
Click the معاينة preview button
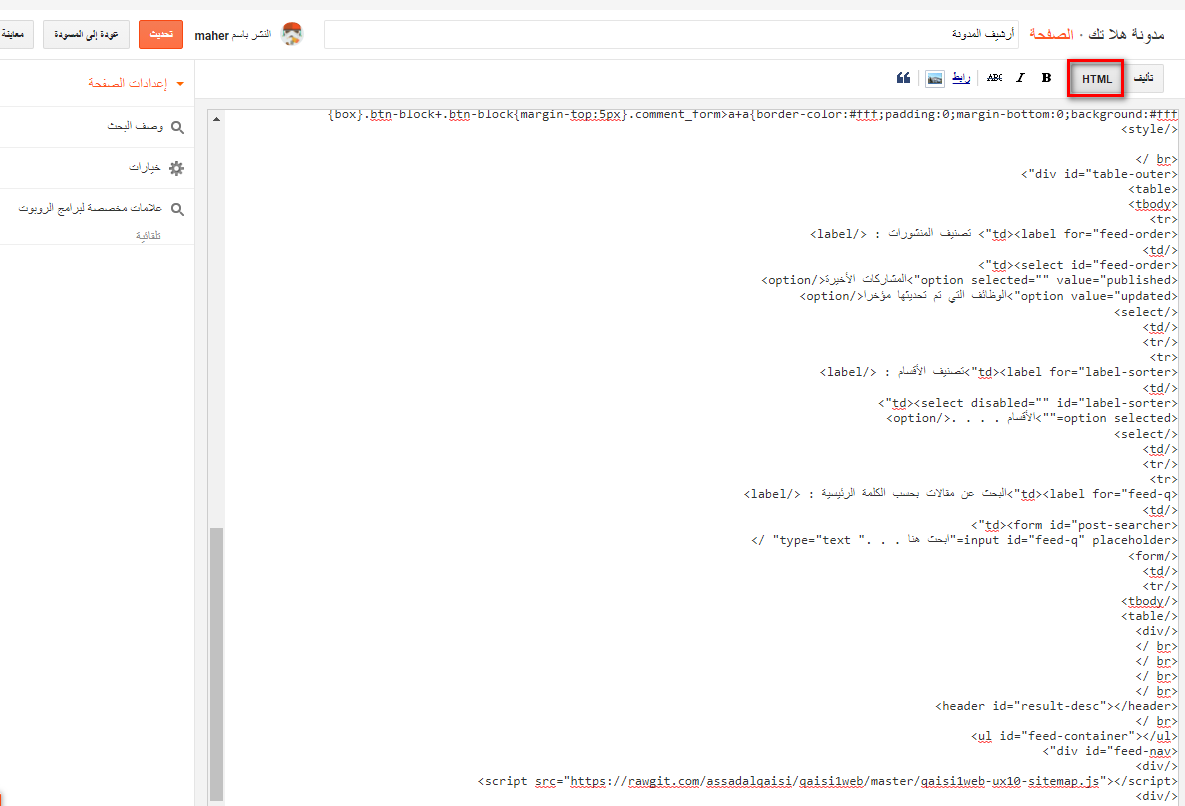tap(14, 34)
